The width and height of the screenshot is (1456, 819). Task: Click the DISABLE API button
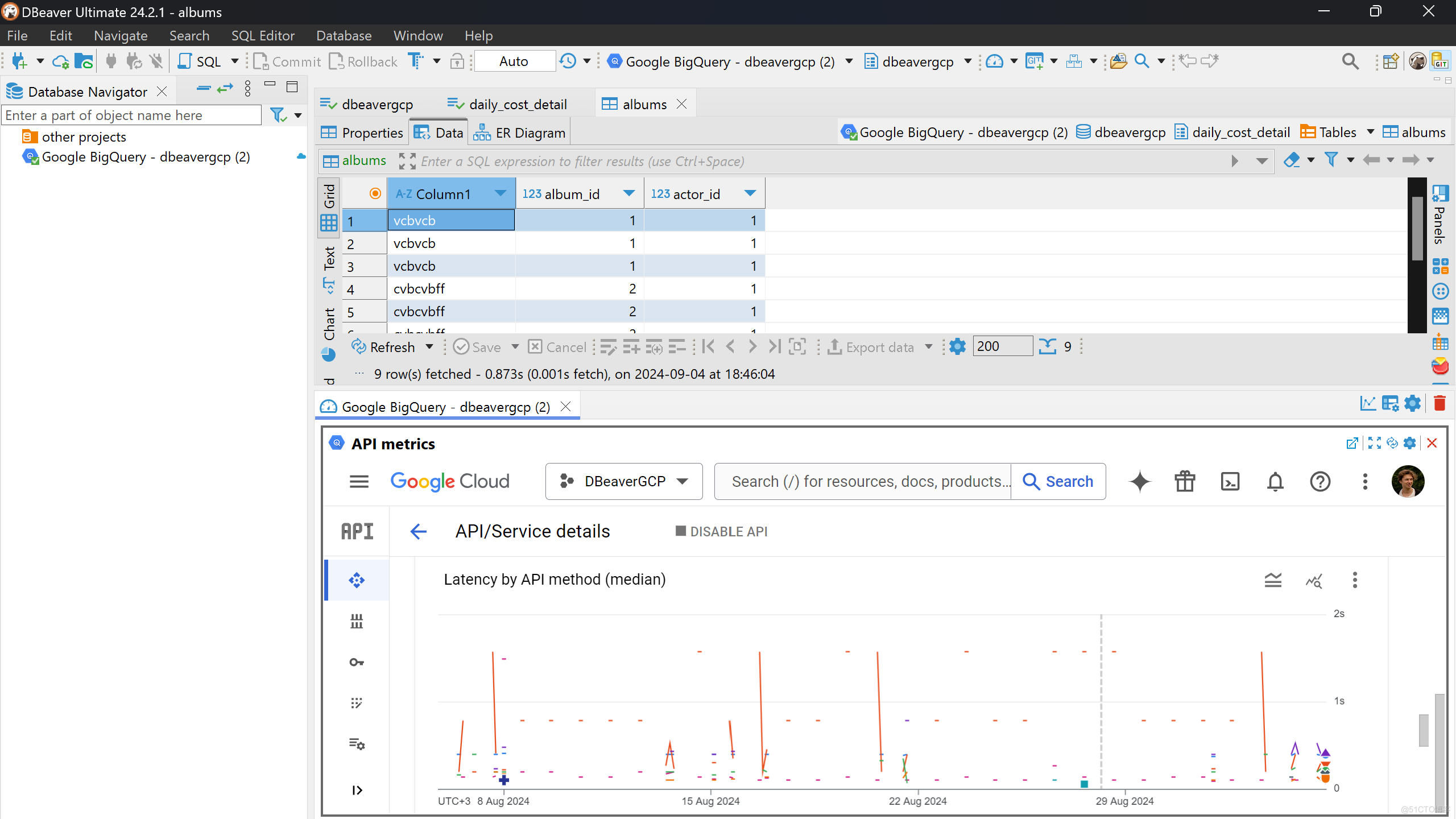coord(721,531)
